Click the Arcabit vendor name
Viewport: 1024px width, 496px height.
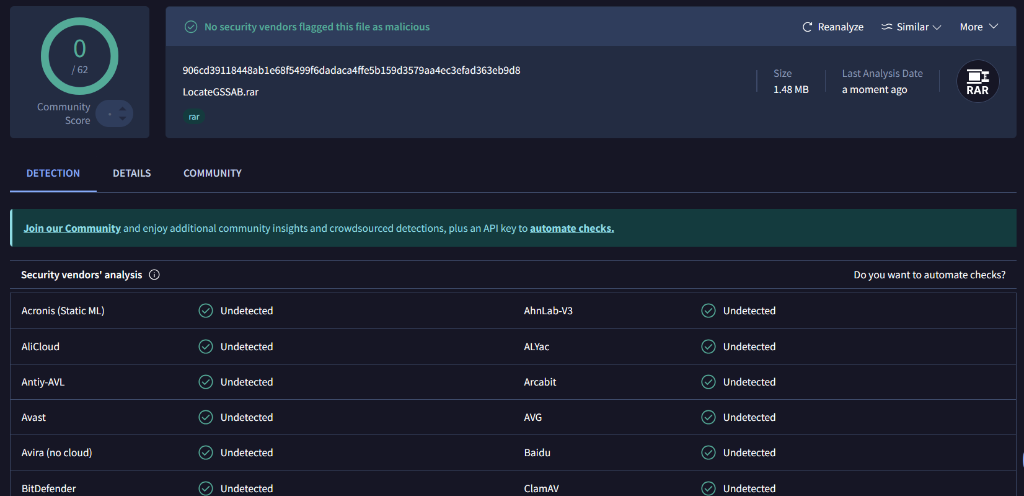(x=540, y=382)
